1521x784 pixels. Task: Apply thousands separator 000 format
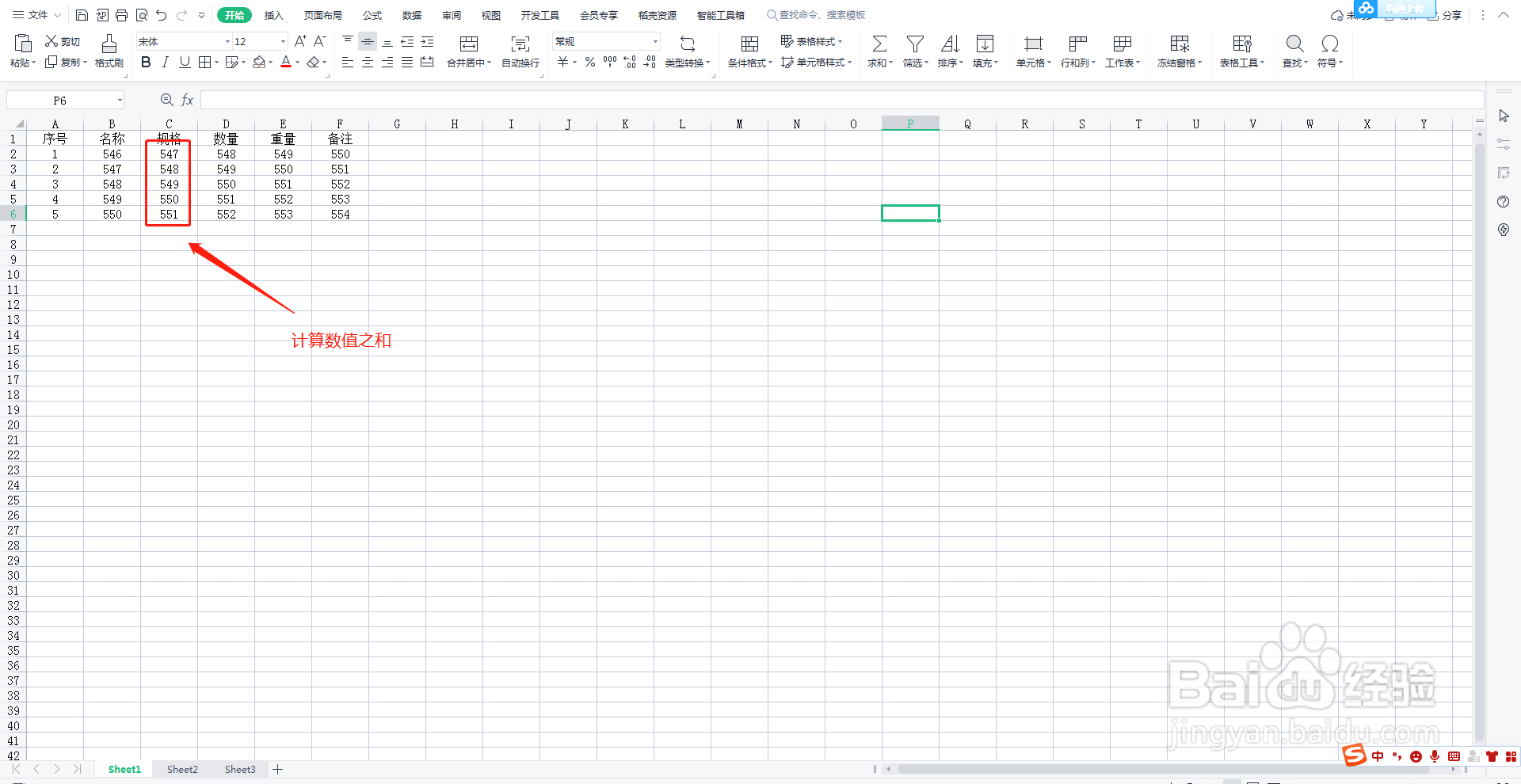pyautogui.click(x=610, y=62)
